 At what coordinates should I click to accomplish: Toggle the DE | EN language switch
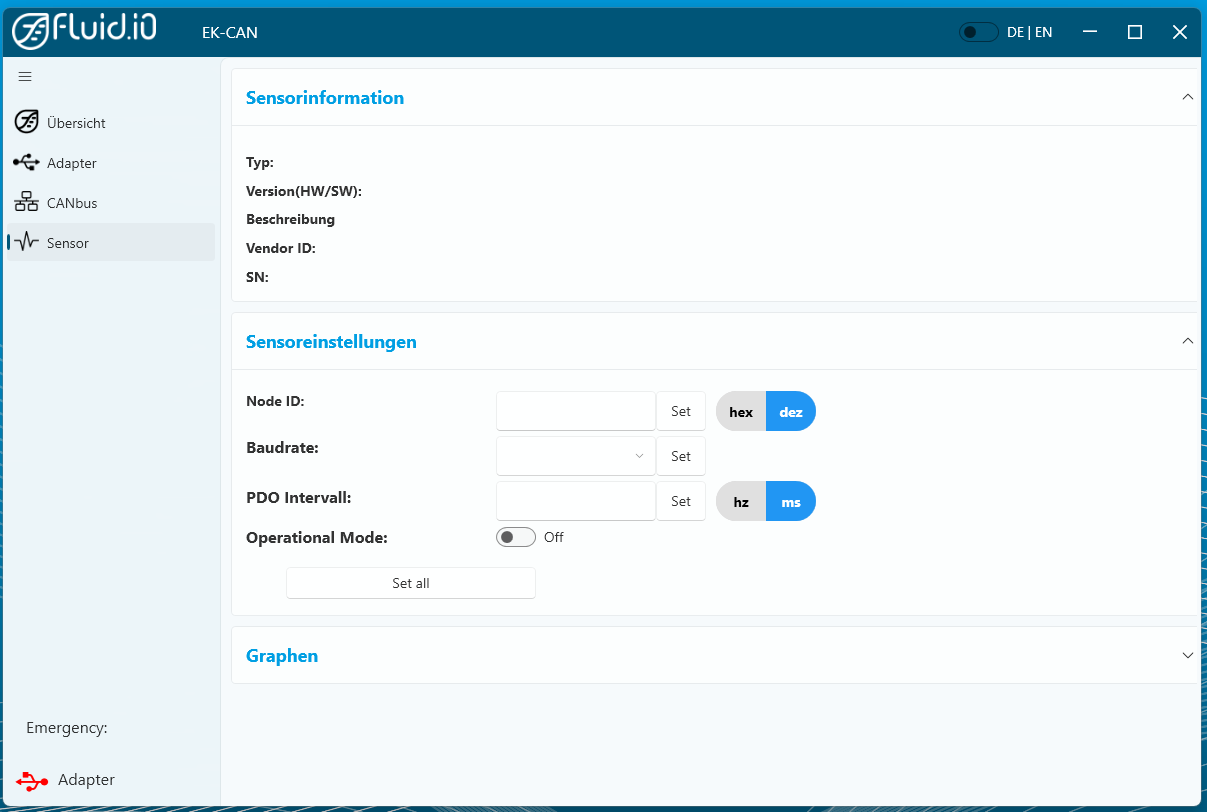[x=978, y=32]
